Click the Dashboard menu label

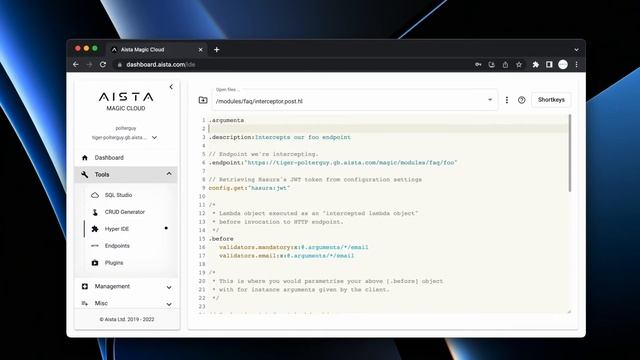coord(109,158)
